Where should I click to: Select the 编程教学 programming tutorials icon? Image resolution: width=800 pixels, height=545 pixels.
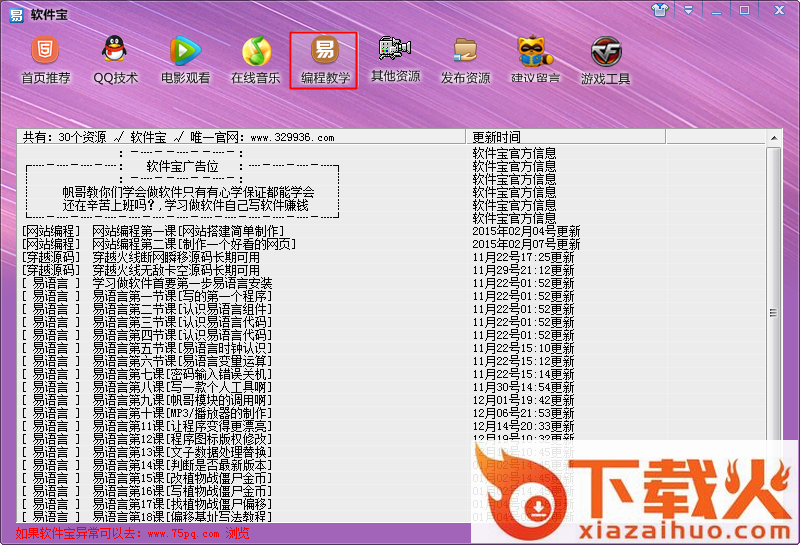(325, 59)
